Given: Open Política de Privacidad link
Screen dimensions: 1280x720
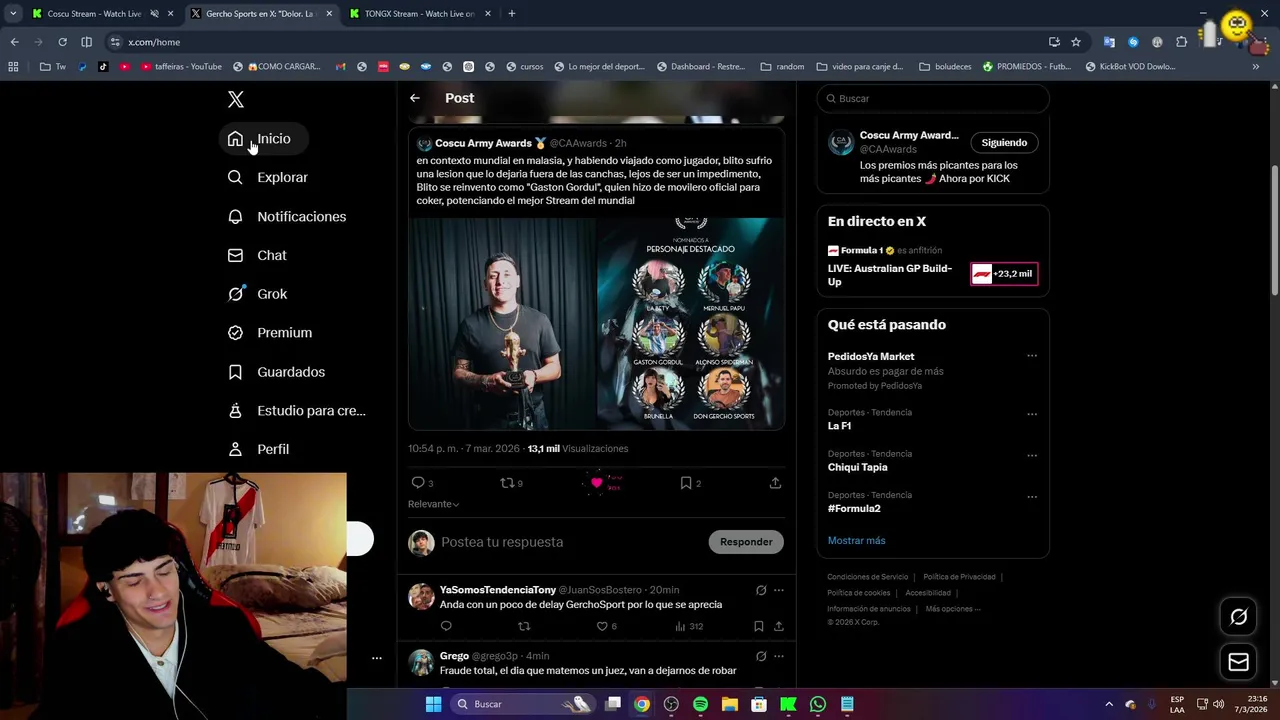Looking at the screenshot, I should point(959,577).
